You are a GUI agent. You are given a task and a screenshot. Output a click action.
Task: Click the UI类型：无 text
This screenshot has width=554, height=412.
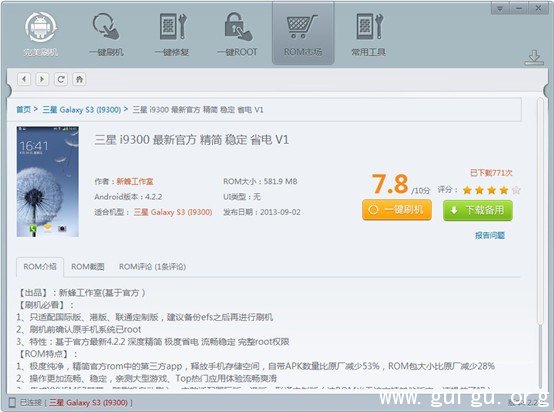(x=242, y=197)
